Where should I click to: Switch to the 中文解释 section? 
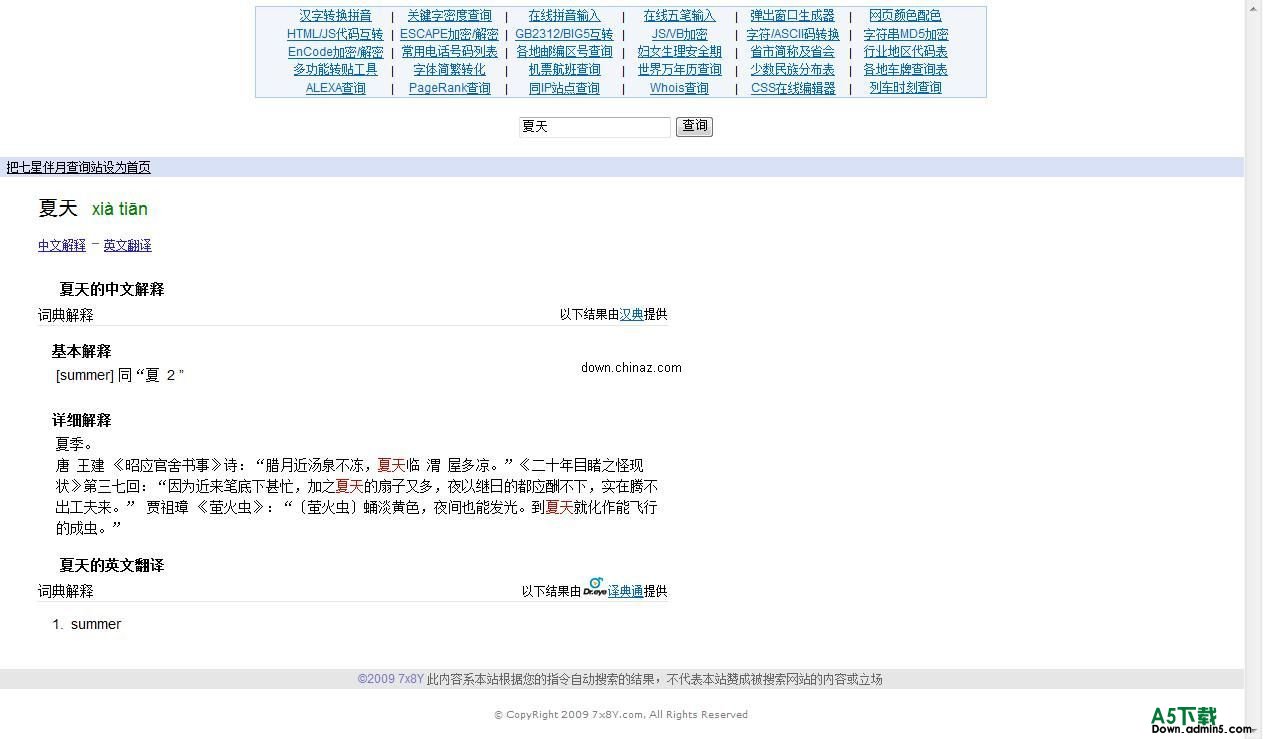(x=61, y=245)
